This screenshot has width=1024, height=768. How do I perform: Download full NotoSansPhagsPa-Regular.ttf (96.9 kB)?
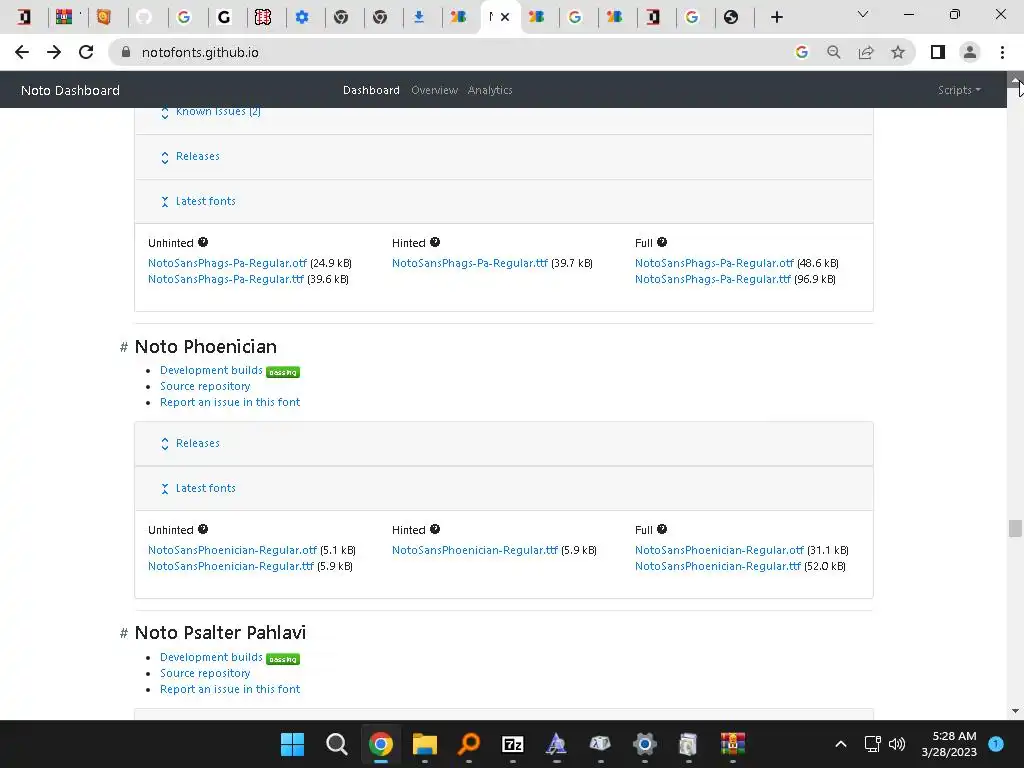click(x=713, y=280)
